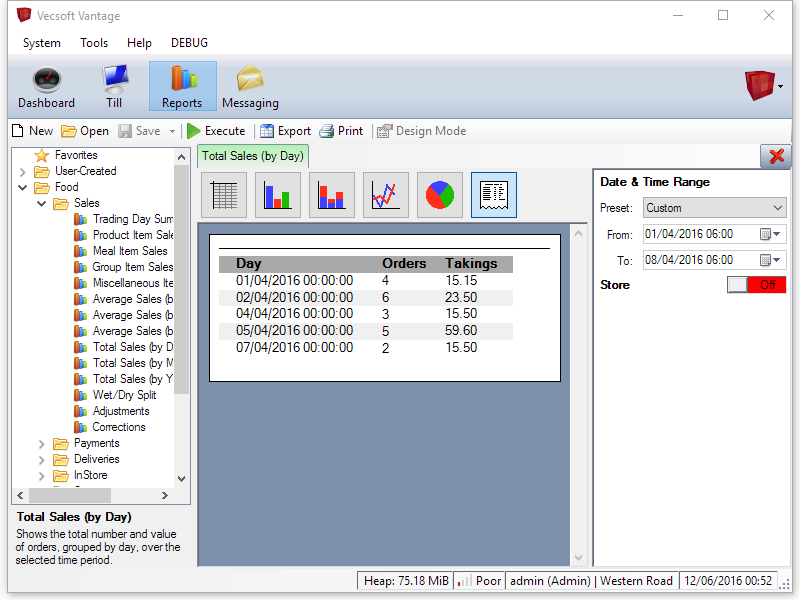Switch to table grid view

[224, 195]
